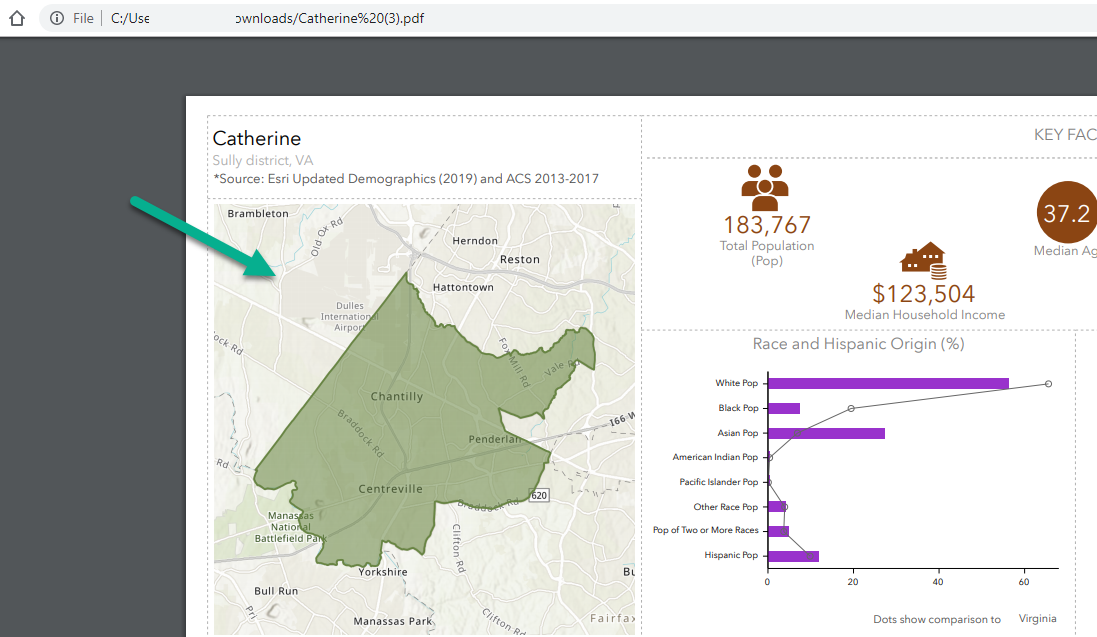Click the Centreville label on the map
Viewport: 1097px width, 637px height.
click(x=390, y=489)
